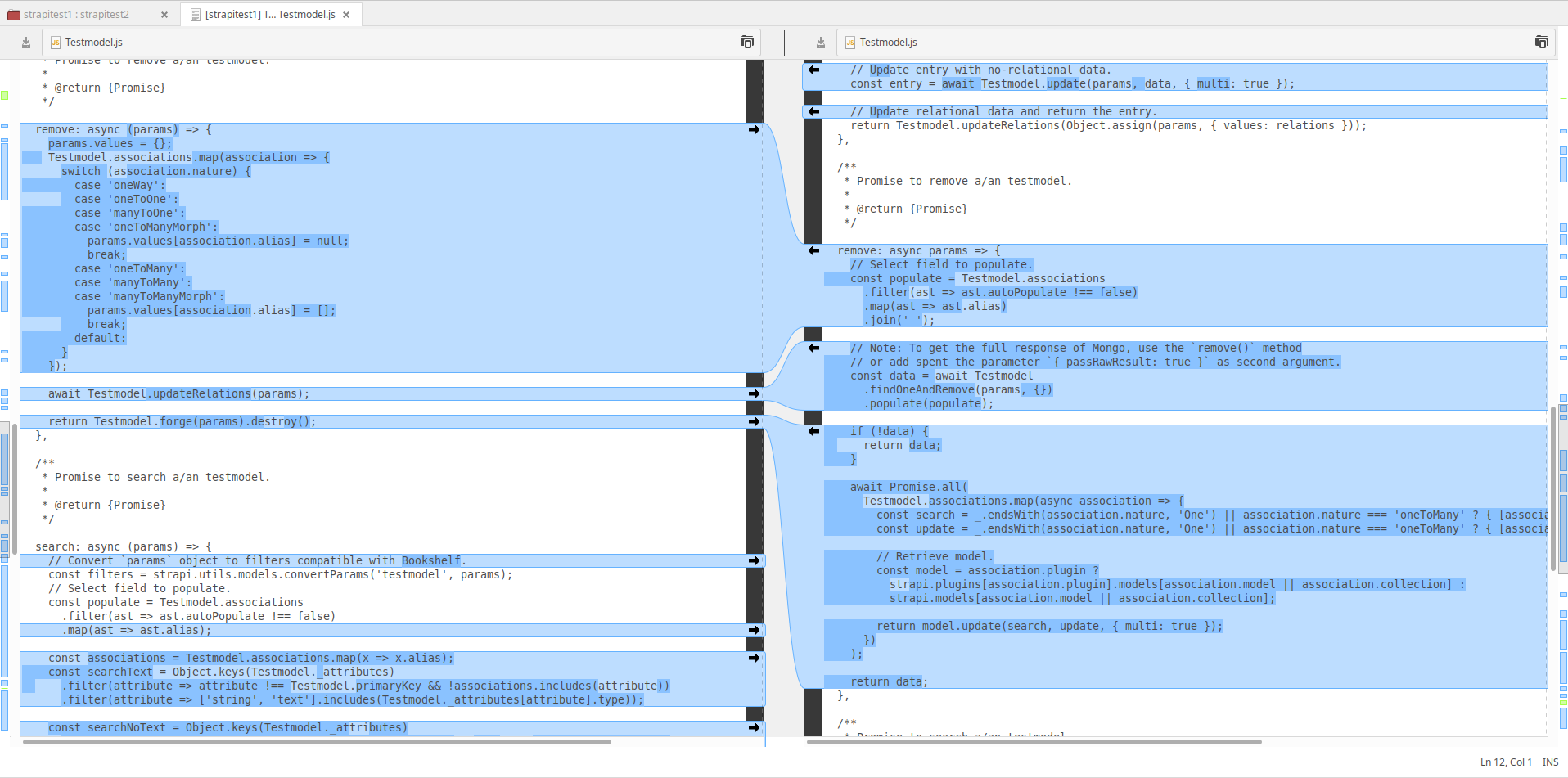Screen dimensions: 1568x778
Task: Apply '// Update entry with no-relational data' change leftward
Action: click(x=813, y=70)
